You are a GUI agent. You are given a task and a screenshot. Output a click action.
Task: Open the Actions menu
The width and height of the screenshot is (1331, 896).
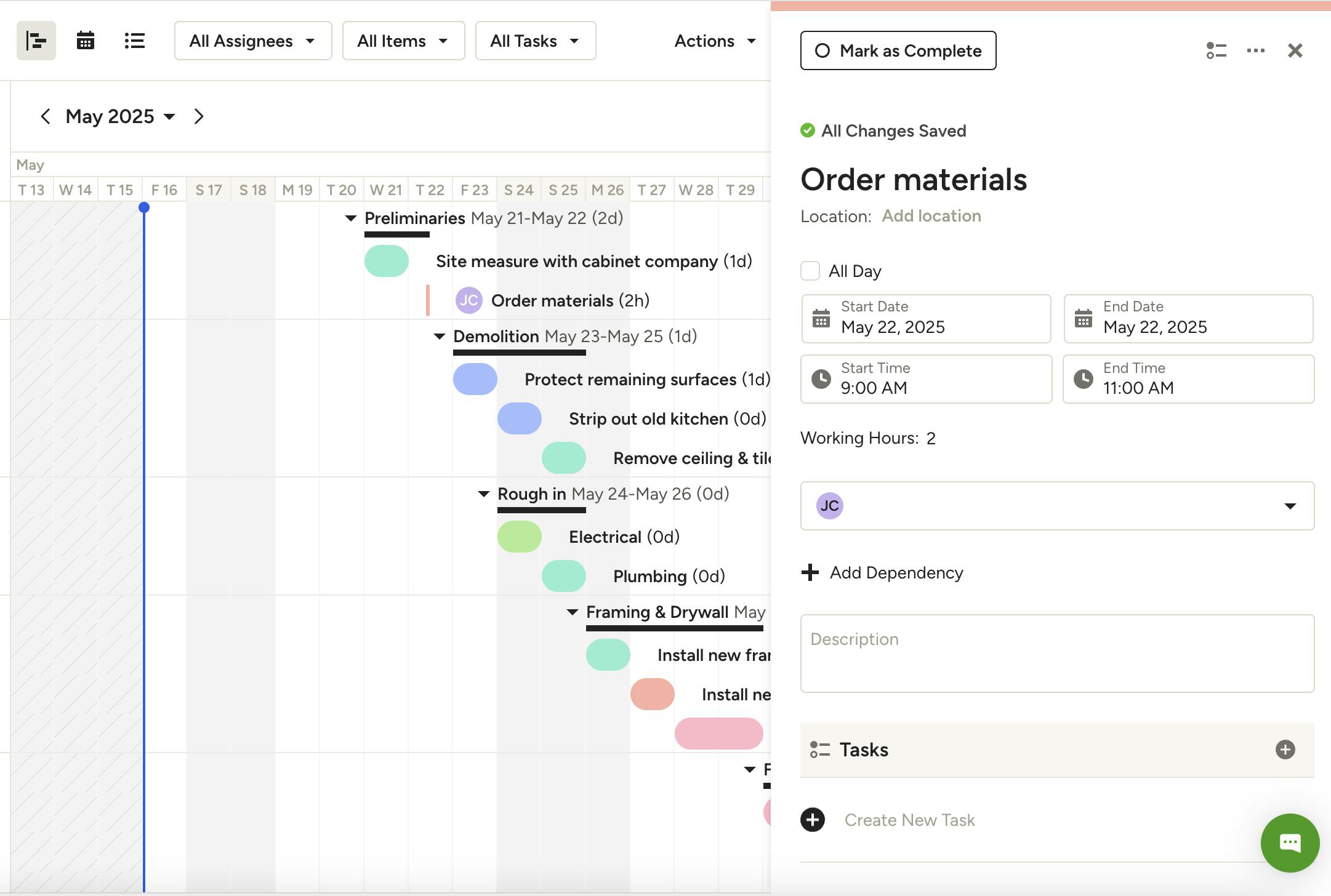point(715,41)
